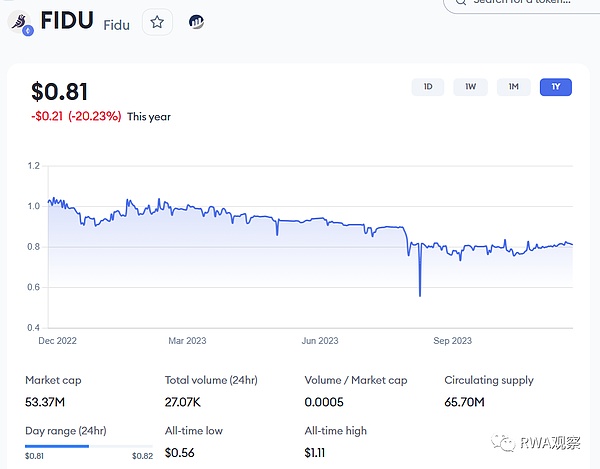Click the magnifier icon in search box

459,2
